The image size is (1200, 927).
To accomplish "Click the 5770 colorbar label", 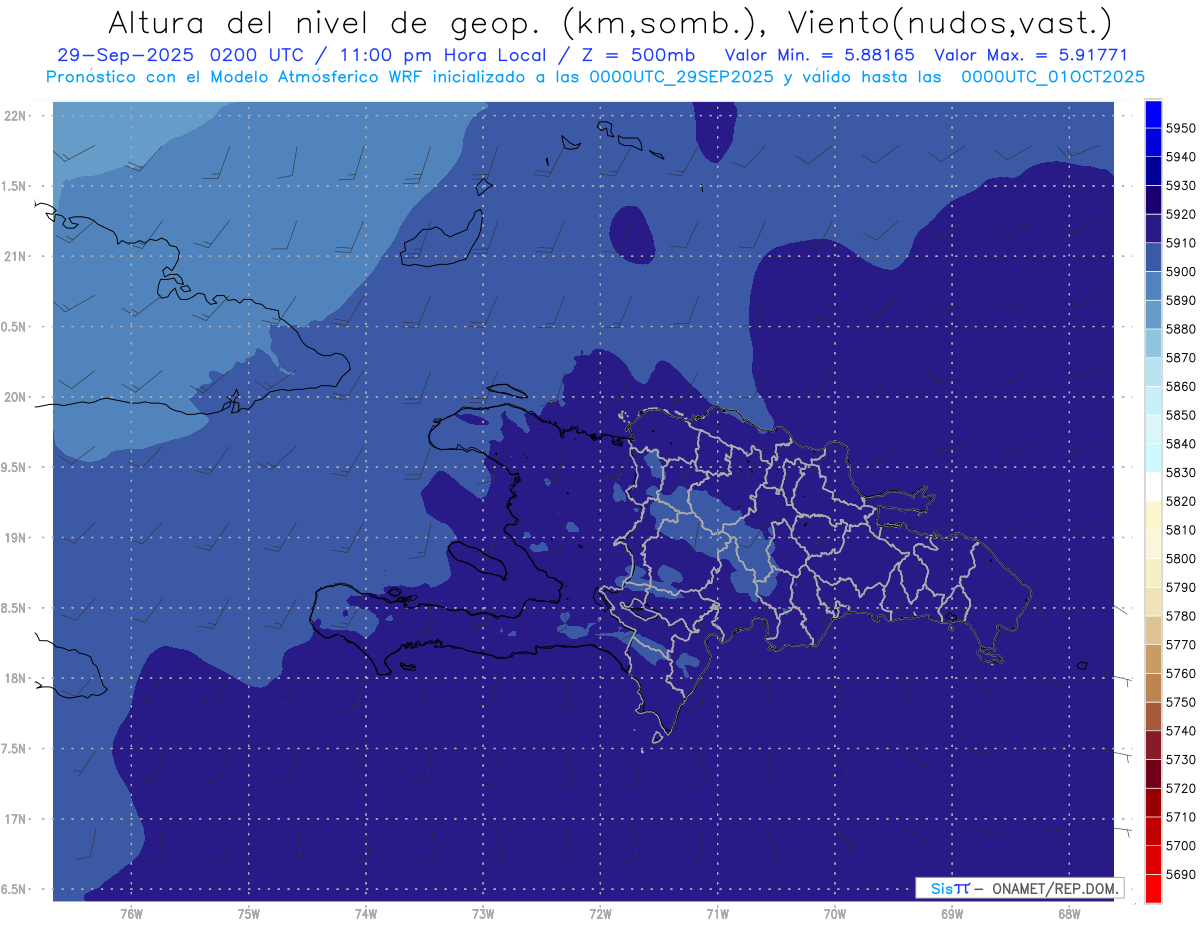I will click(1180, 645).
